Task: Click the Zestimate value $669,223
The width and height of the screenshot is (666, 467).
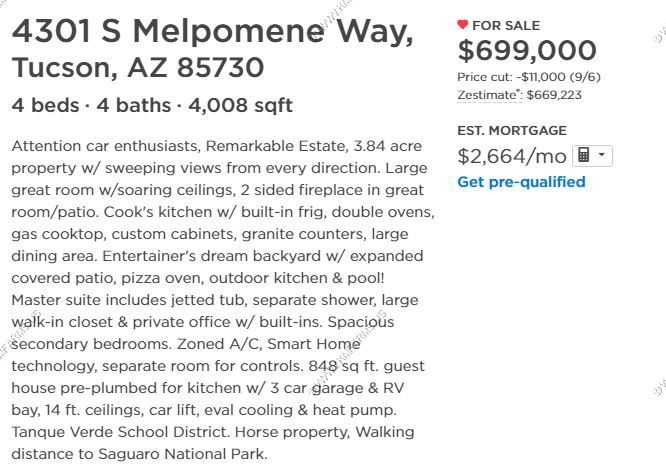Action: pos(554,95)
